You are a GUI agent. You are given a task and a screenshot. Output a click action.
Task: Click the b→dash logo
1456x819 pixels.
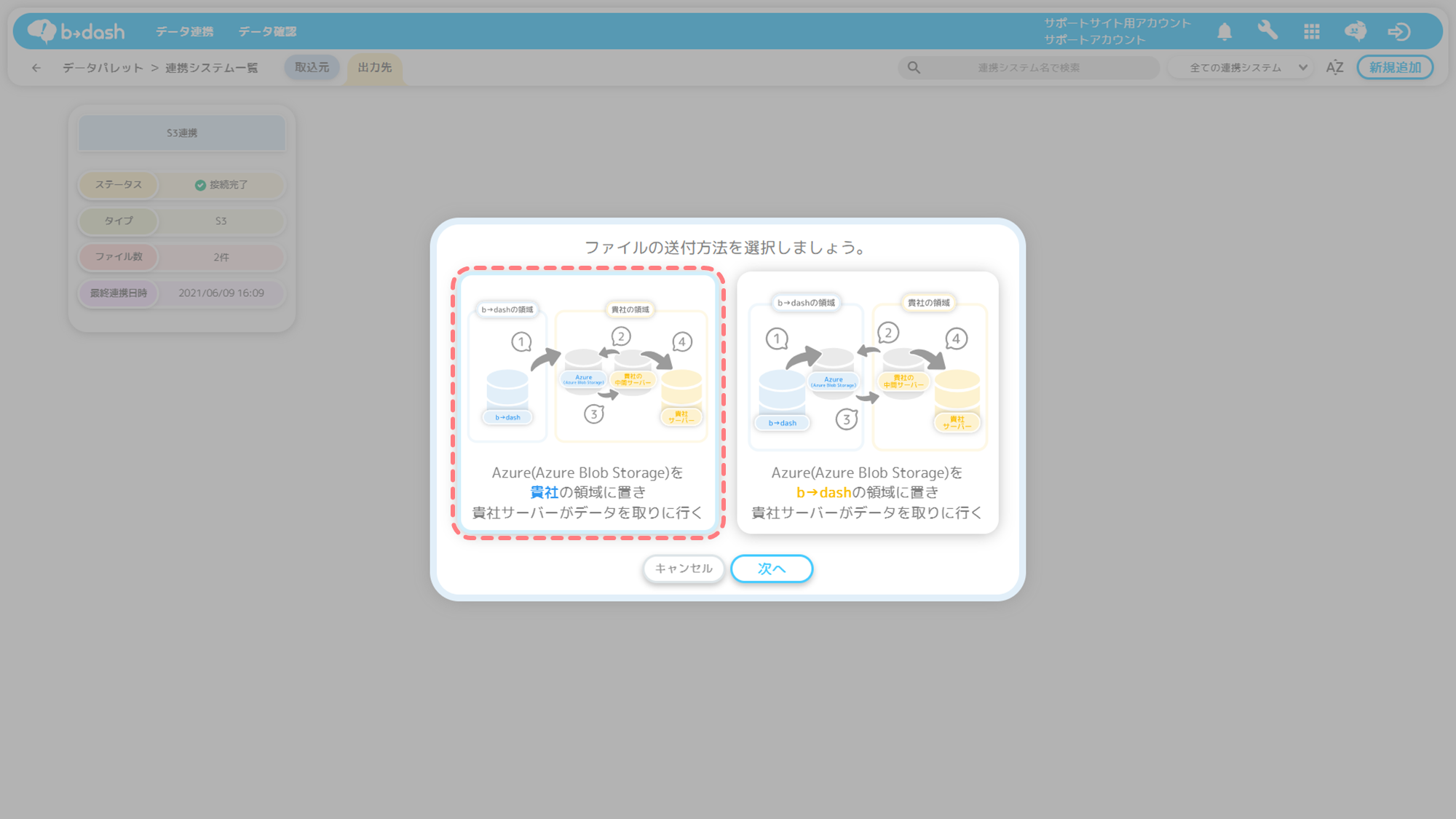[76, 31]
